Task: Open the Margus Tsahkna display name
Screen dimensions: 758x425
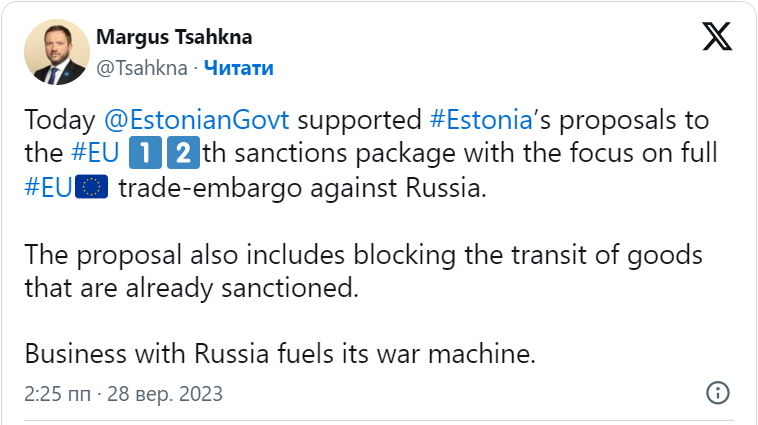Action: click(174, 37)
